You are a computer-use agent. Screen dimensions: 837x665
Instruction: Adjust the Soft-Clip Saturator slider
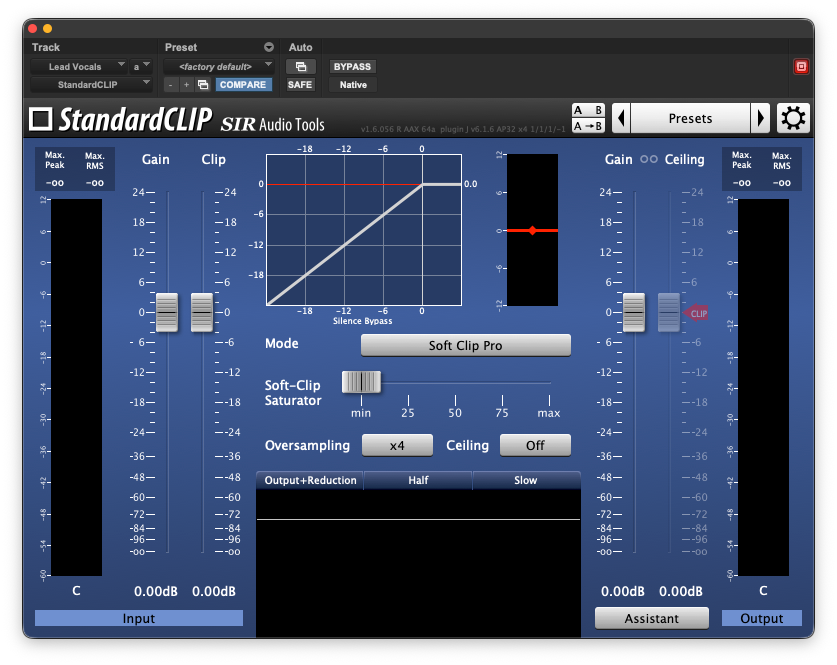tap(361, 382)
